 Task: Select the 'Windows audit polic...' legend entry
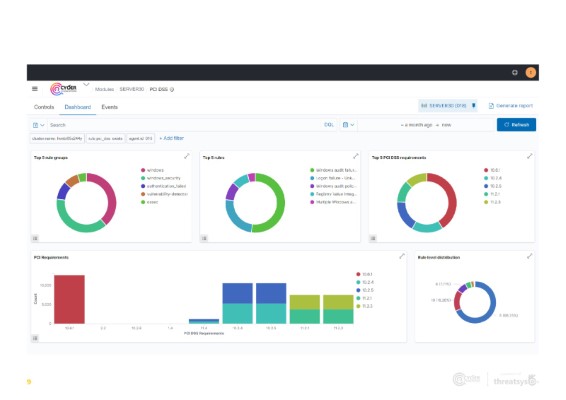[x=334, y=186]
